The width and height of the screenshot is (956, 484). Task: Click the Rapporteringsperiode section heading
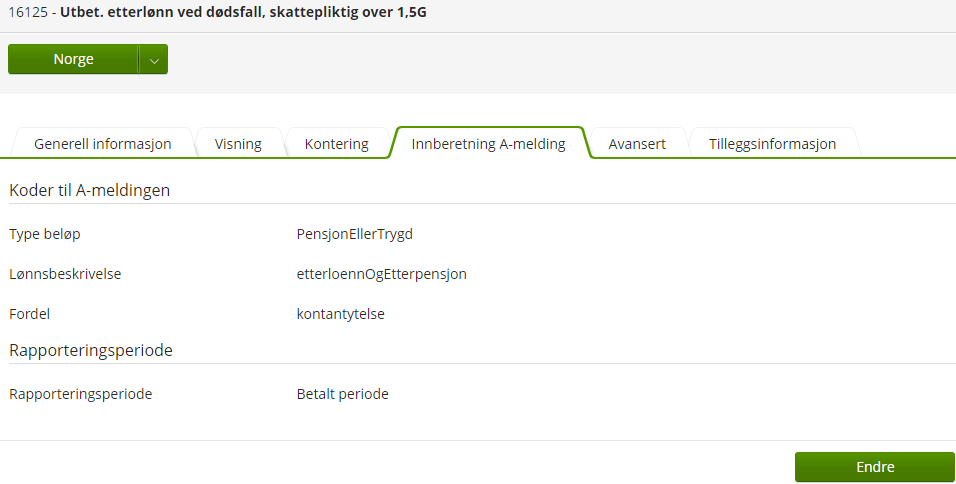91,351
